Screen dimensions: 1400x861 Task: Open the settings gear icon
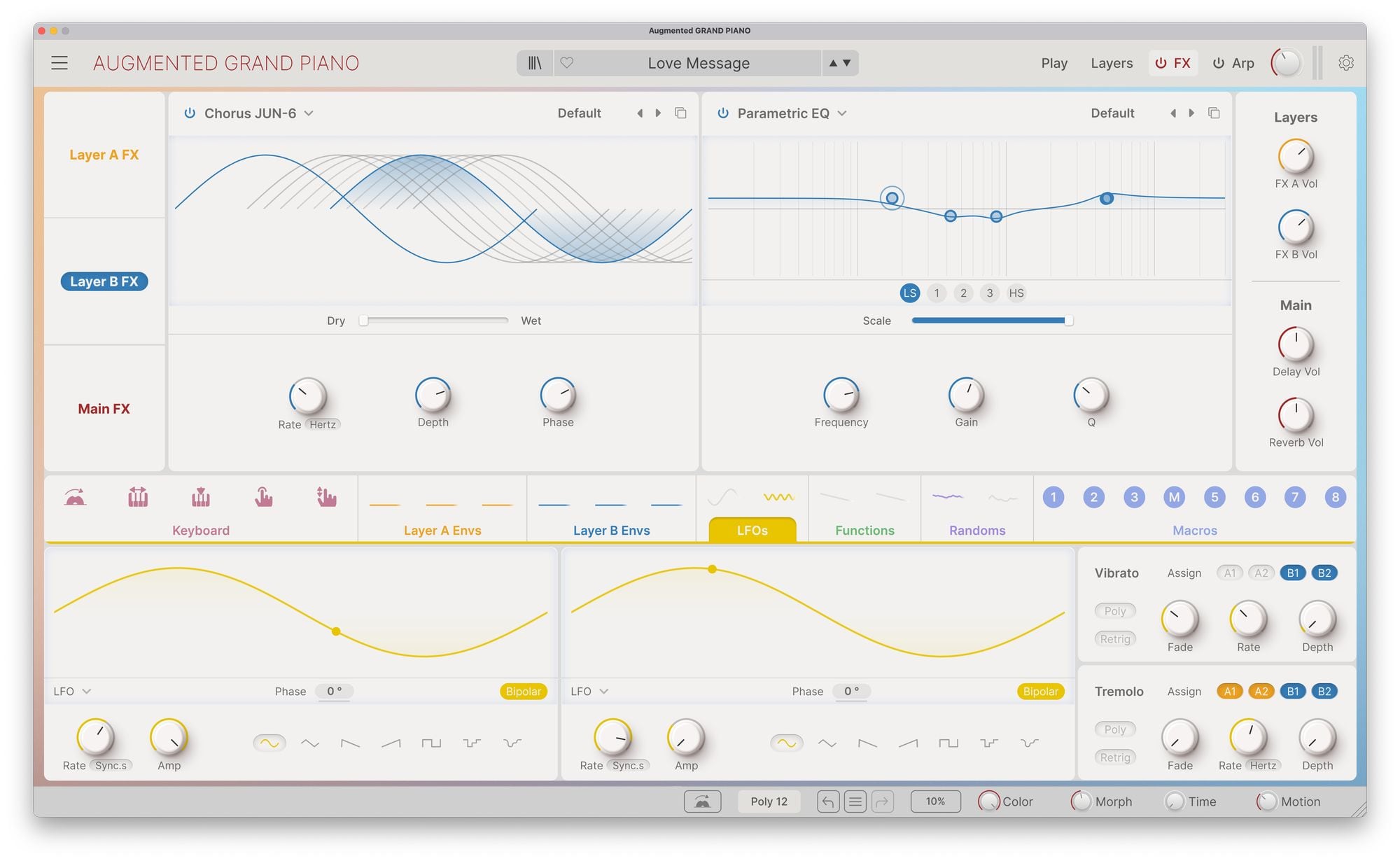1345,63
